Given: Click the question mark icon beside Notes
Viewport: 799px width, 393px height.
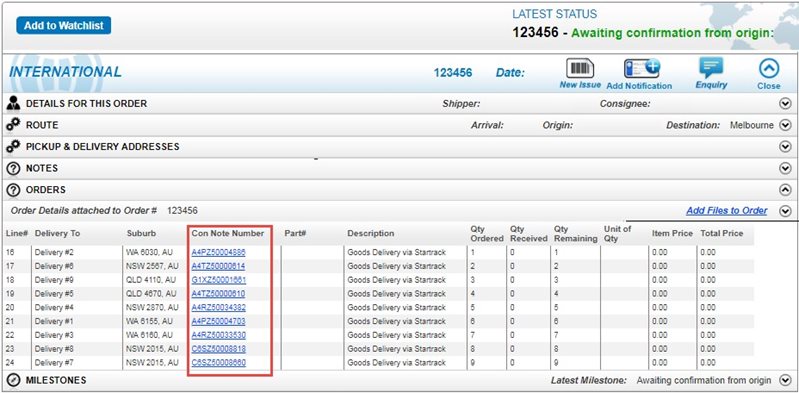Looking at the screenshot, I should point(14,168).
